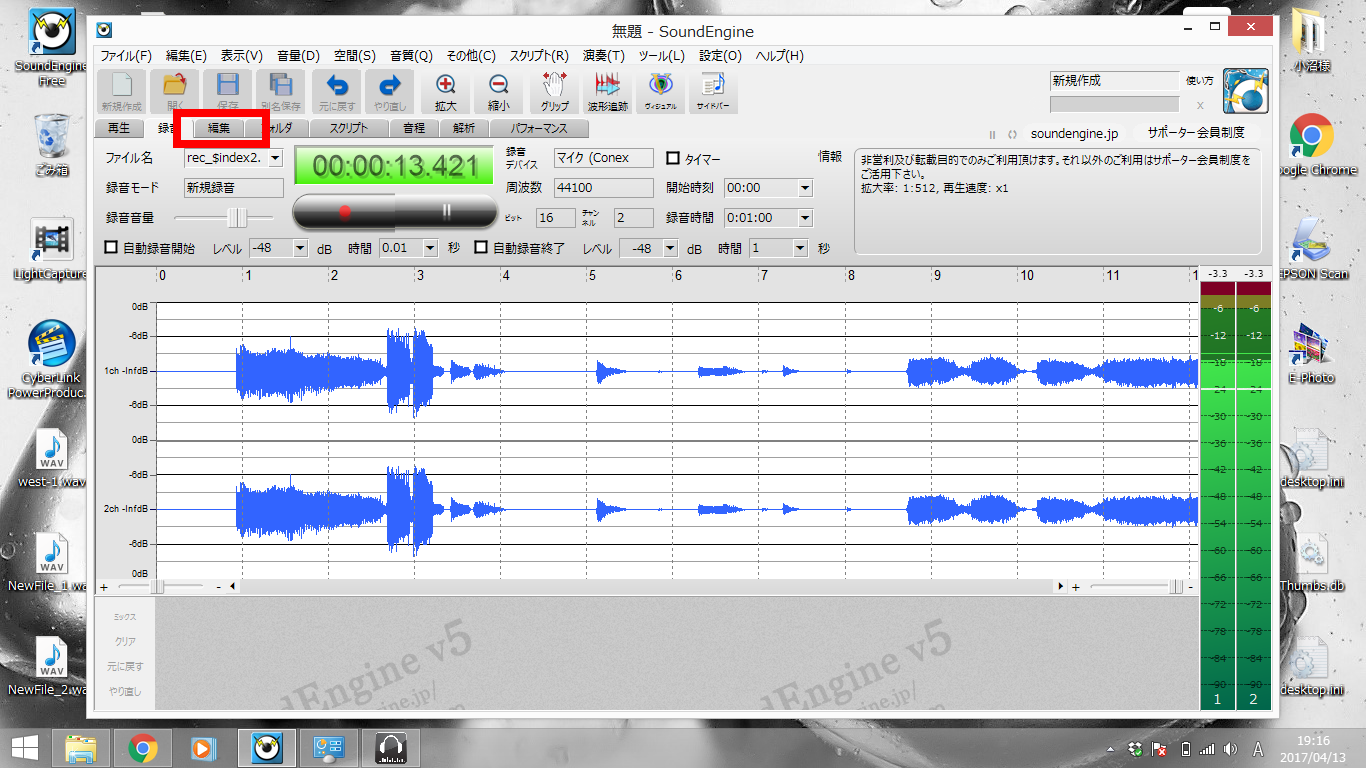Enable the 自動録音終了 checkbox
1366x768 pixels.
pyautogui.click(x=481, y=248)
